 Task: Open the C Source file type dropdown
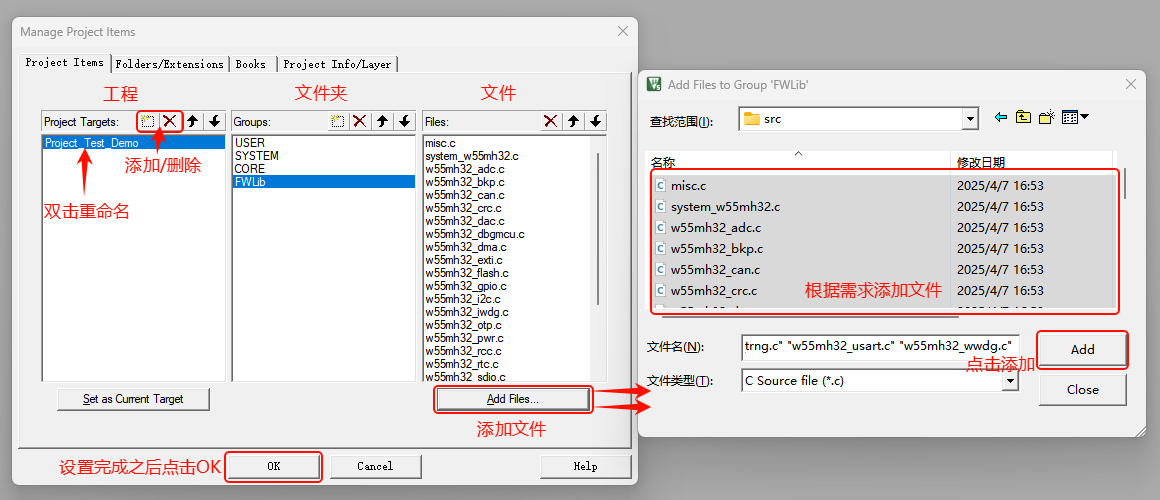1010,381
